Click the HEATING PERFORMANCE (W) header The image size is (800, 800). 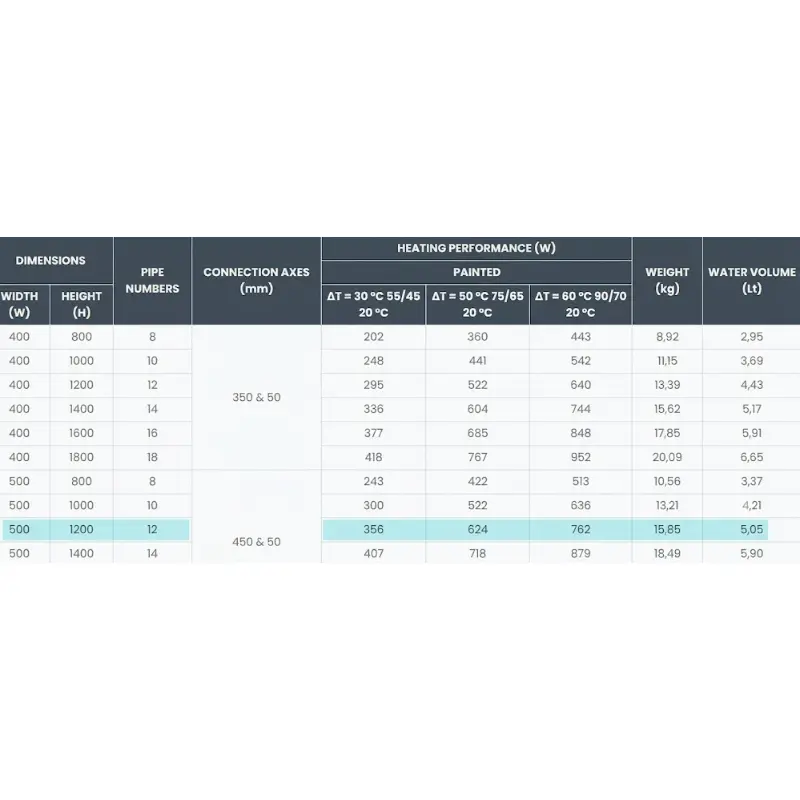[x=477, y=248]
